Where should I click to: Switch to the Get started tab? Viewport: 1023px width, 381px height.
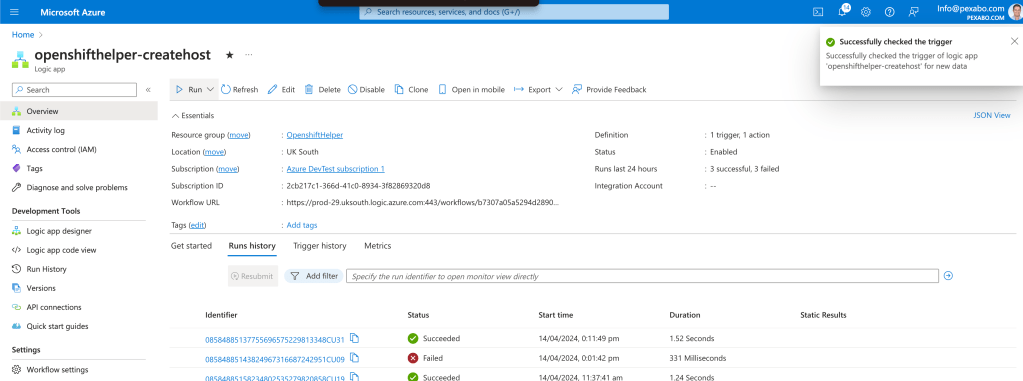pyautogui.click(x=191, y=246)
